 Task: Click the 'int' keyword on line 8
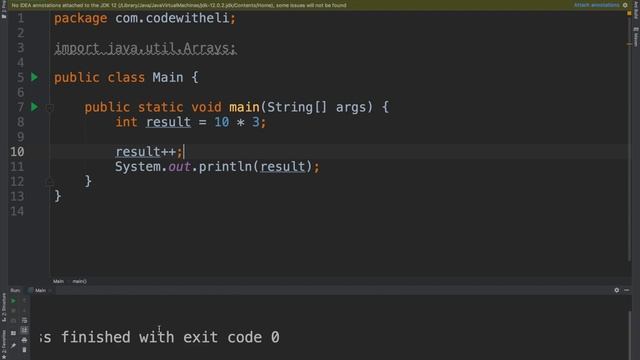pos(126,122)
